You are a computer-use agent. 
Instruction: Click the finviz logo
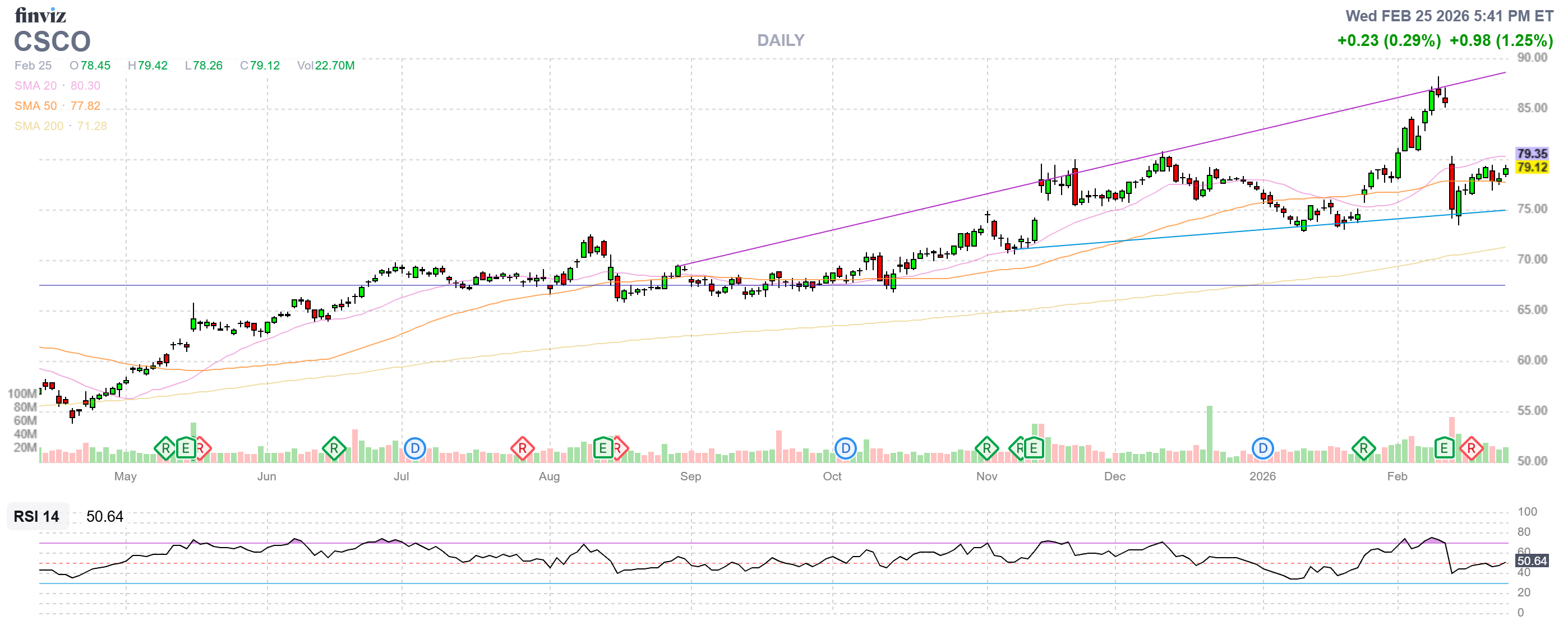click(40, 15)
